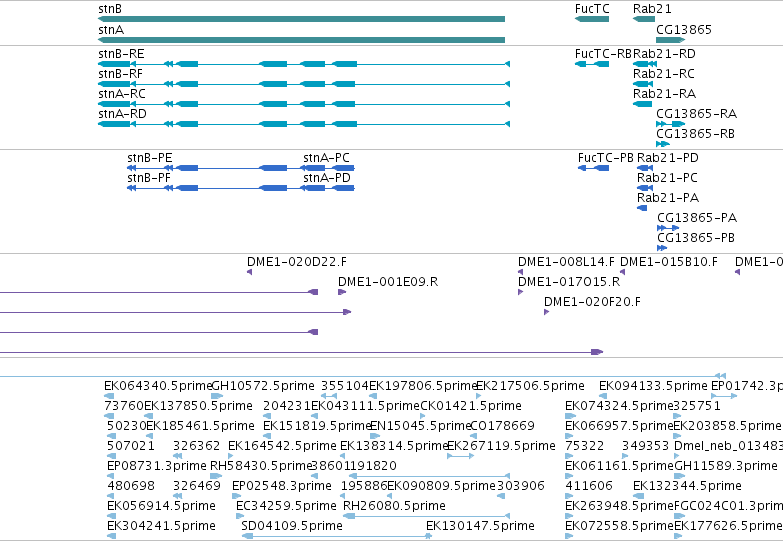Open the EK043111.5prime EST label

[366, 406]
